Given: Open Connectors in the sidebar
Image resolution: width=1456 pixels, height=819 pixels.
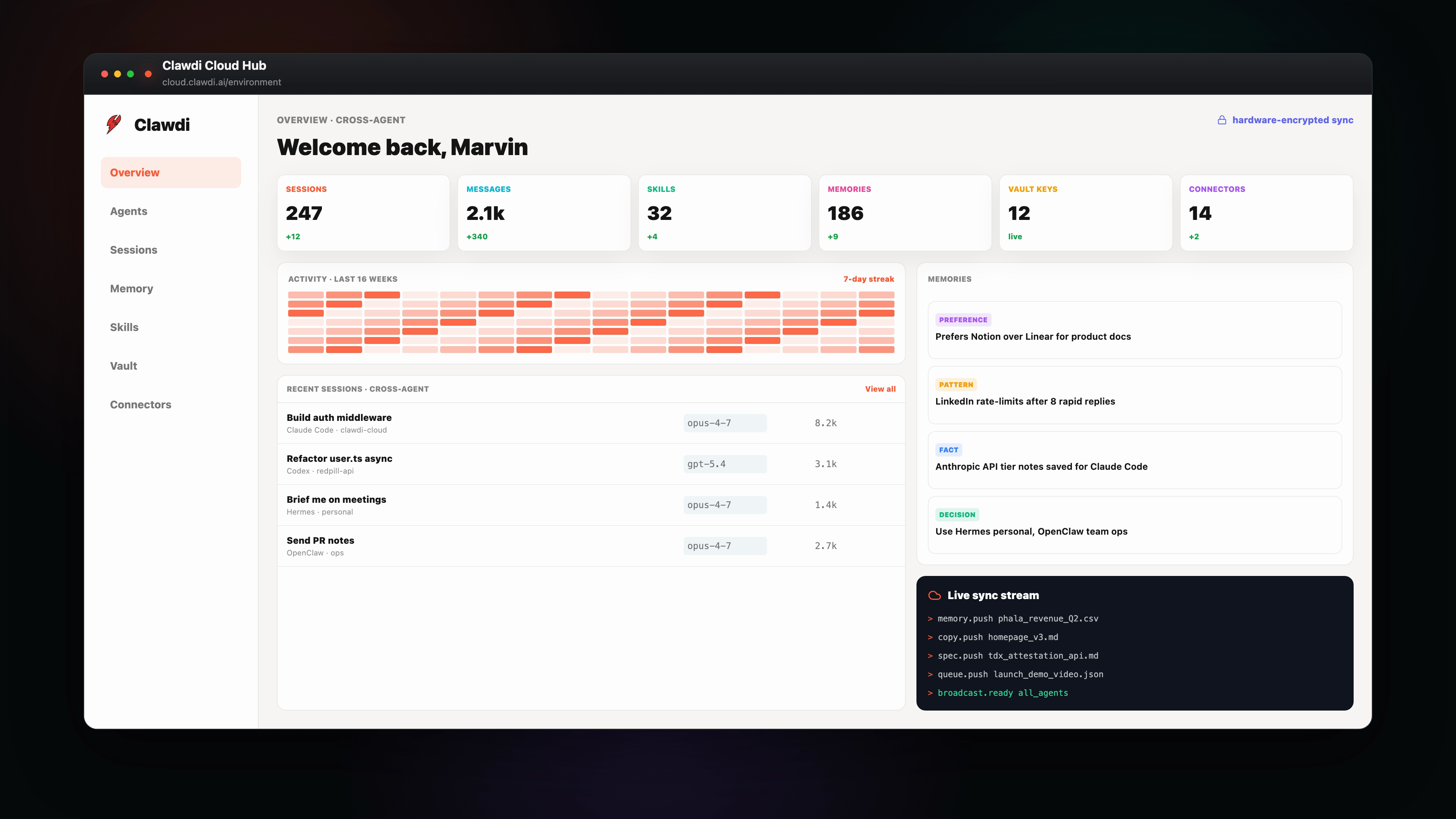Looking at the screenshot, I should tap(171, 405).
